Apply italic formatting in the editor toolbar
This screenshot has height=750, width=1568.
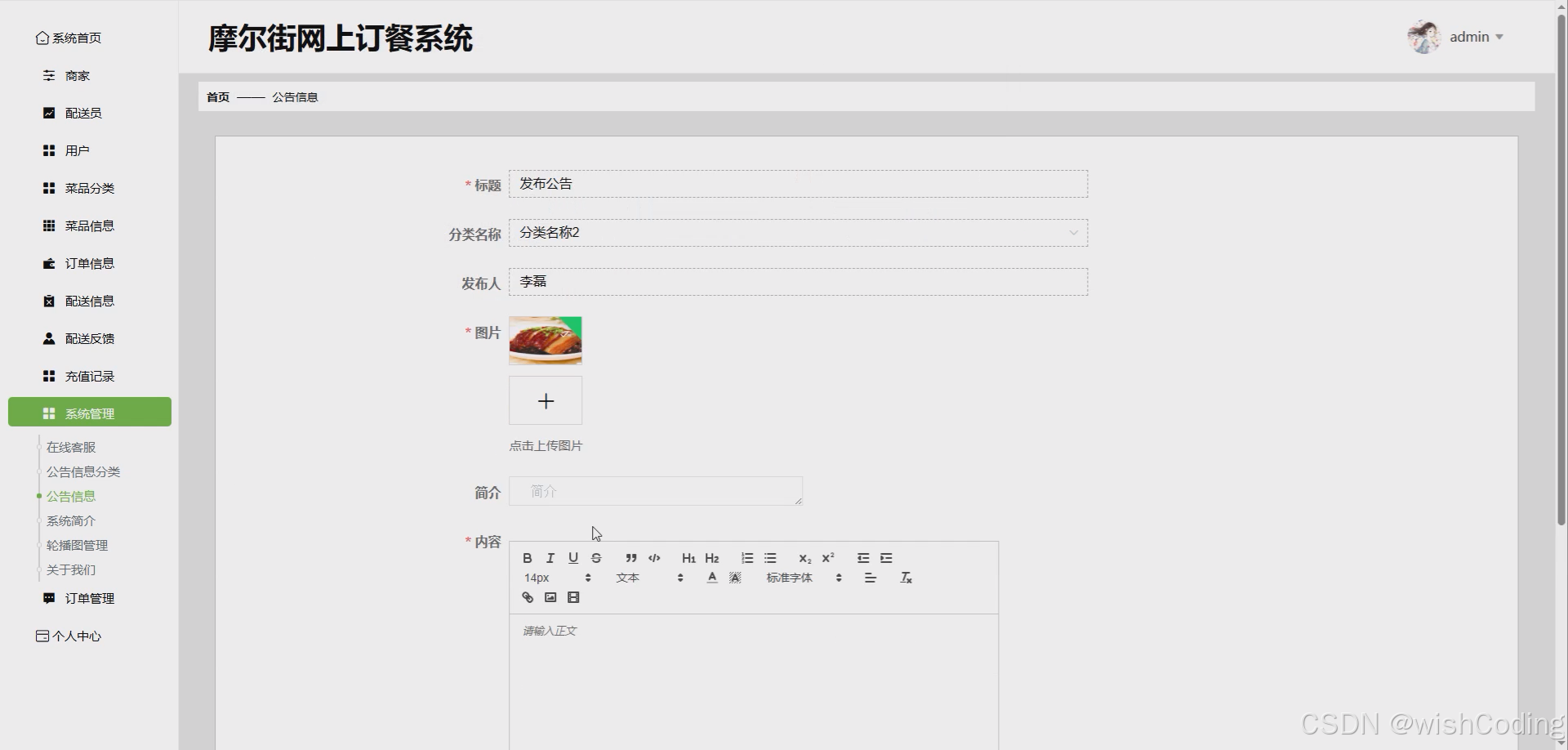pyautogui.click(x=550, y=558)
